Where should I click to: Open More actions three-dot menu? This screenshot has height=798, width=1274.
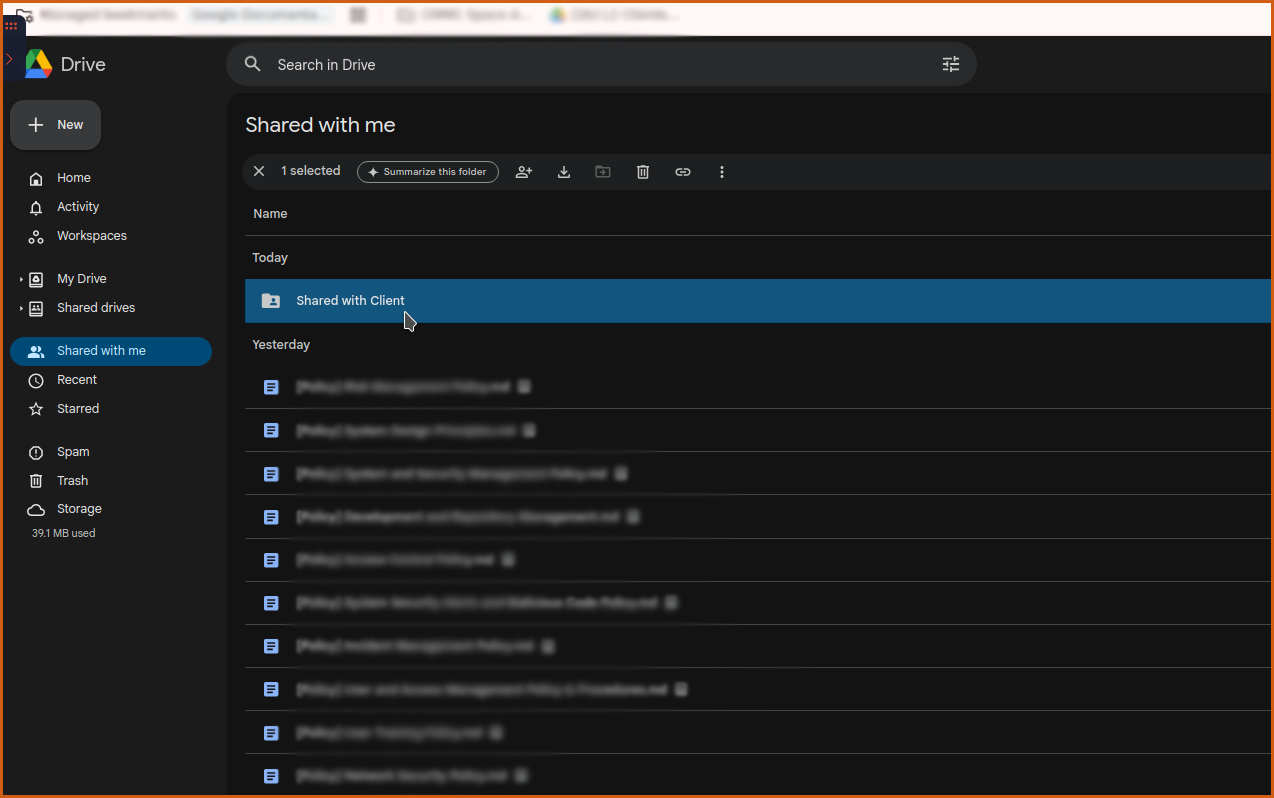[x=722, y=172]
